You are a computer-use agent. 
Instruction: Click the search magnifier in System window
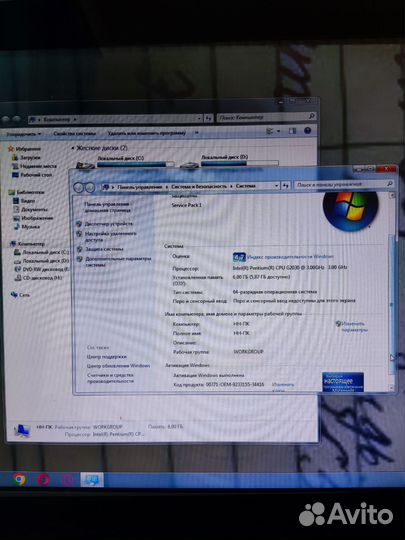[x=390, y=184]
